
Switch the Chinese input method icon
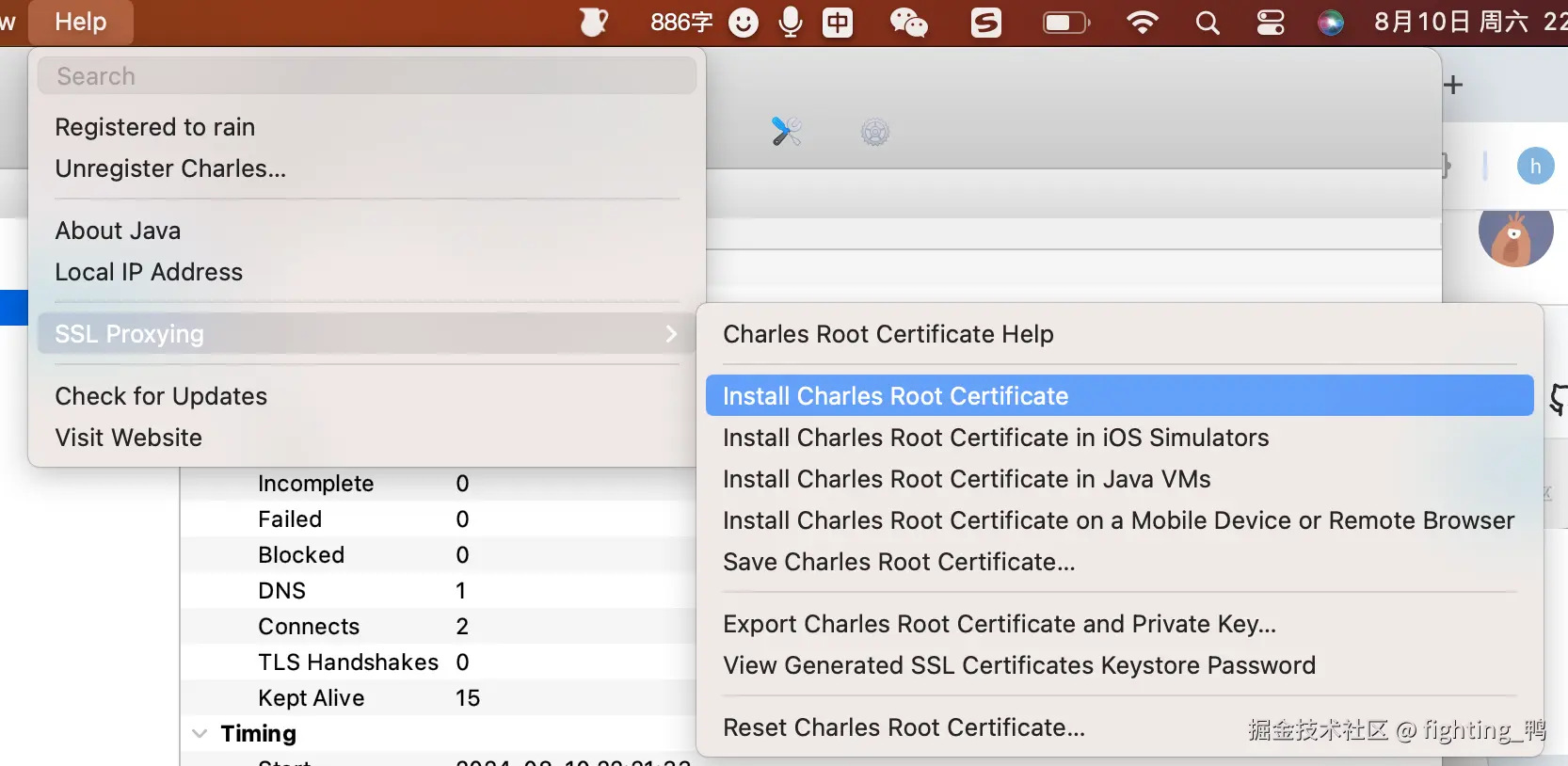click(838, 23)
